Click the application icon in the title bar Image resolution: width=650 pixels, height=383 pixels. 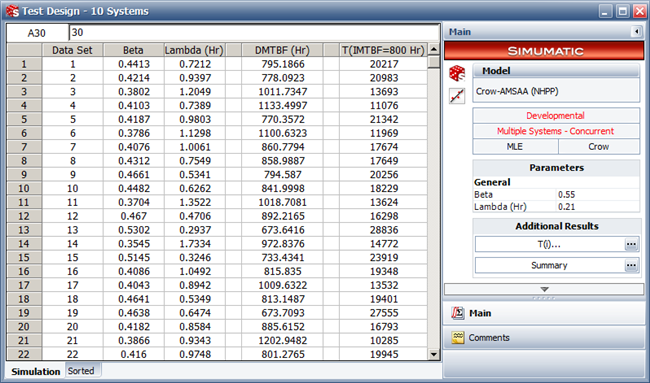click(x=12, y=11)
